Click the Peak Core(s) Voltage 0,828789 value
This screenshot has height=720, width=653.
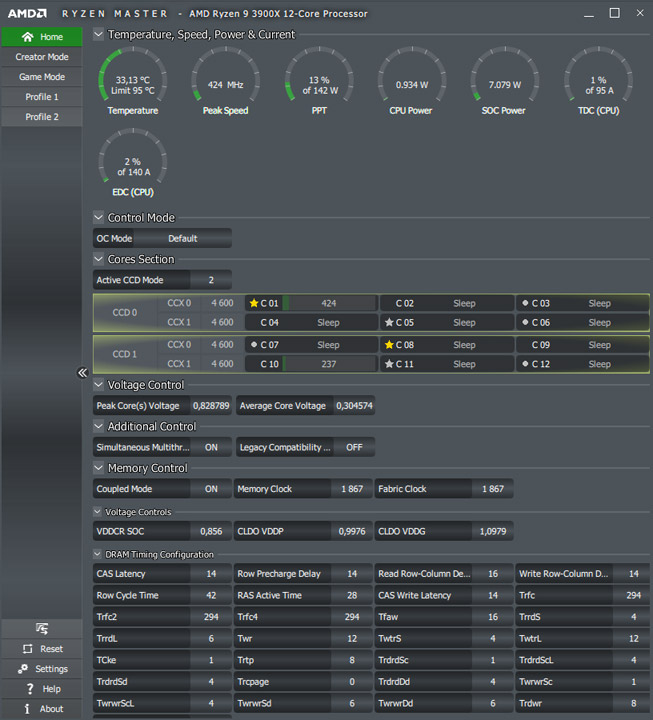point(211,405)
